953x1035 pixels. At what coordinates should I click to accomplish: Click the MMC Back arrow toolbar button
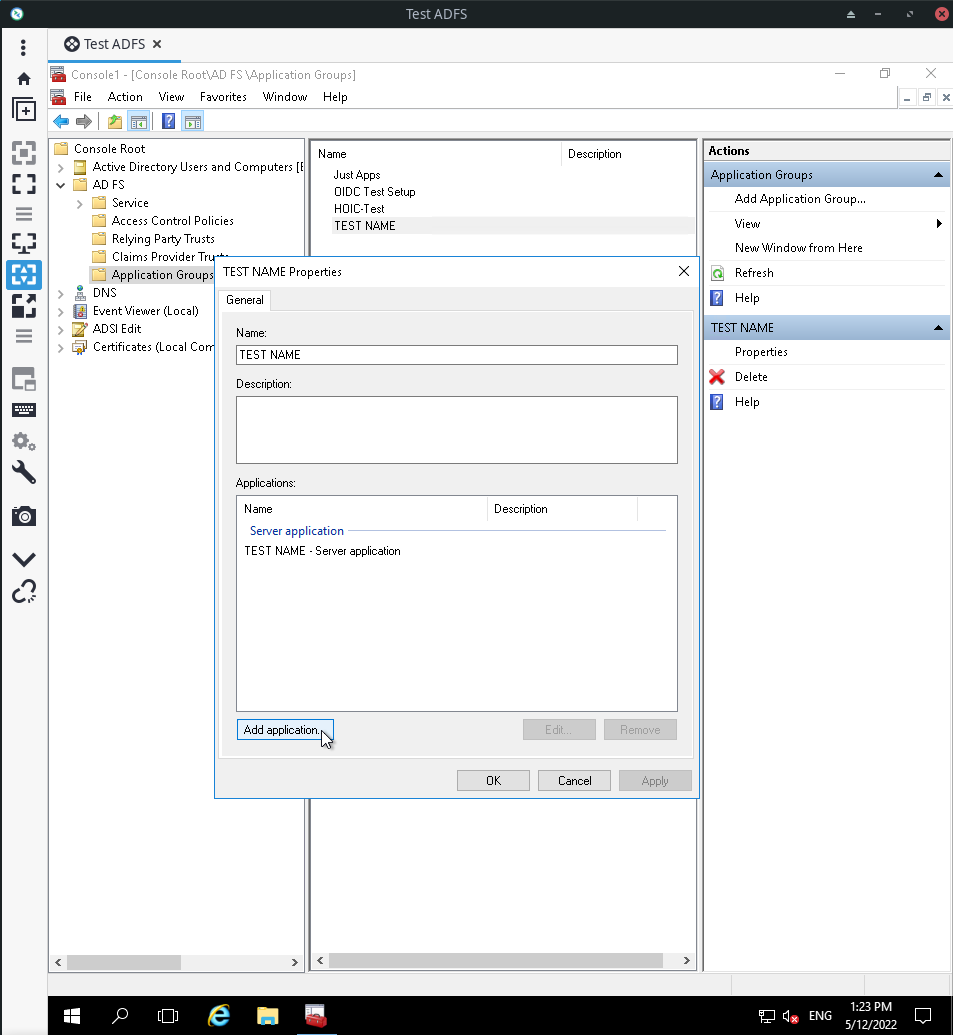(61, 121)
